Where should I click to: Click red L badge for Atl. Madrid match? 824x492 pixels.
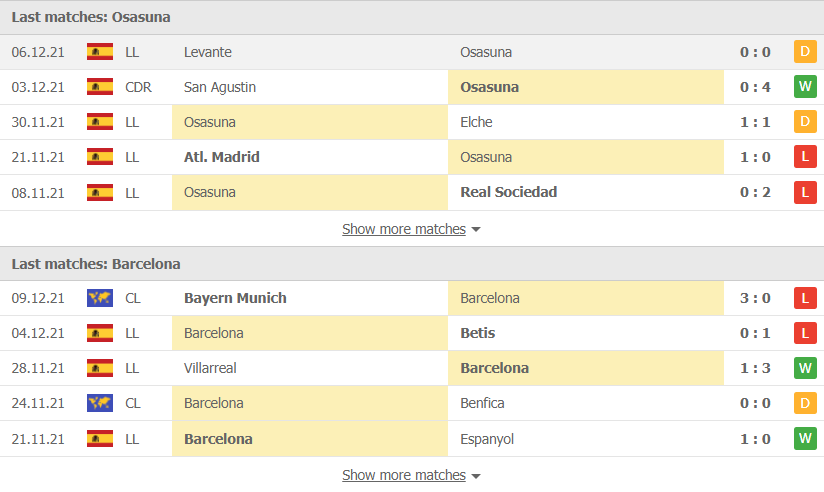click(x=805, y=157)
